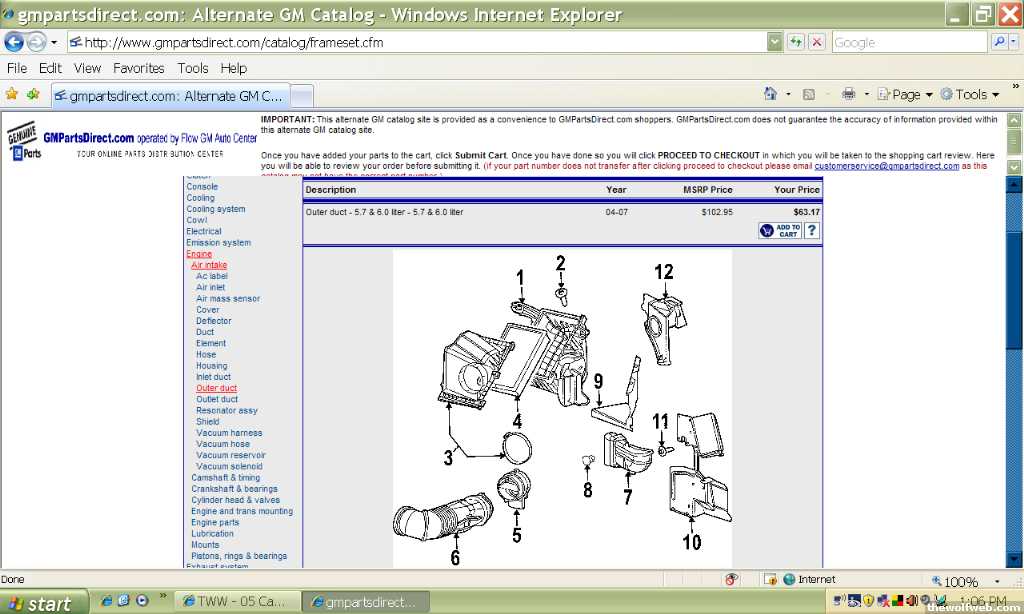This screenshot has width=1024, height=614.
Task: Open Favorites Center star icon
Action: [x=12, y=94]
